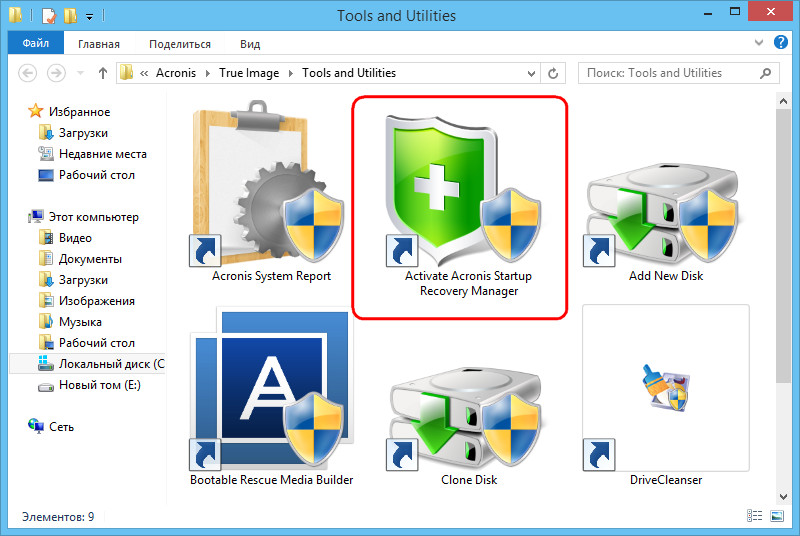Open Загрузки under Этот компьютер
This screenshot has width=800, height=536.
click(x=83, y=280)
